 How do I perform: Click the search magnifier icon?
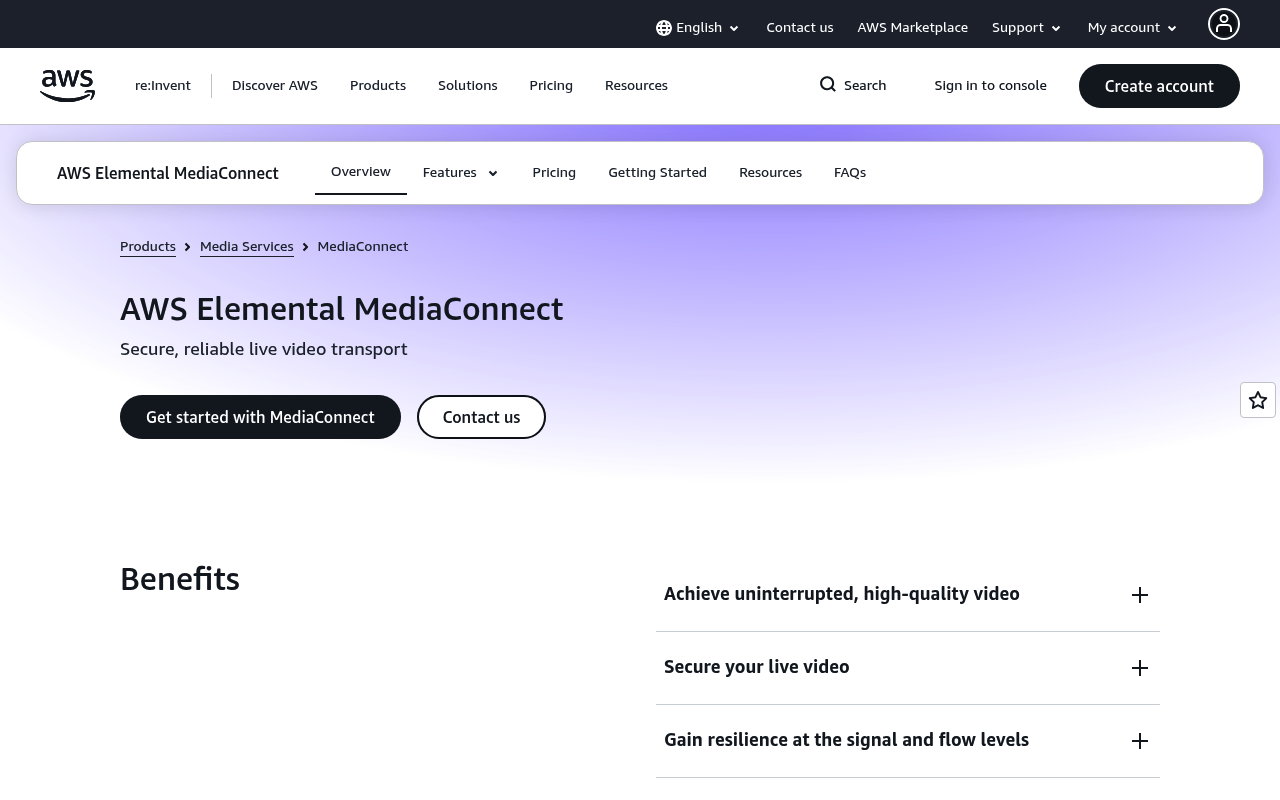(x=828, y=84)
